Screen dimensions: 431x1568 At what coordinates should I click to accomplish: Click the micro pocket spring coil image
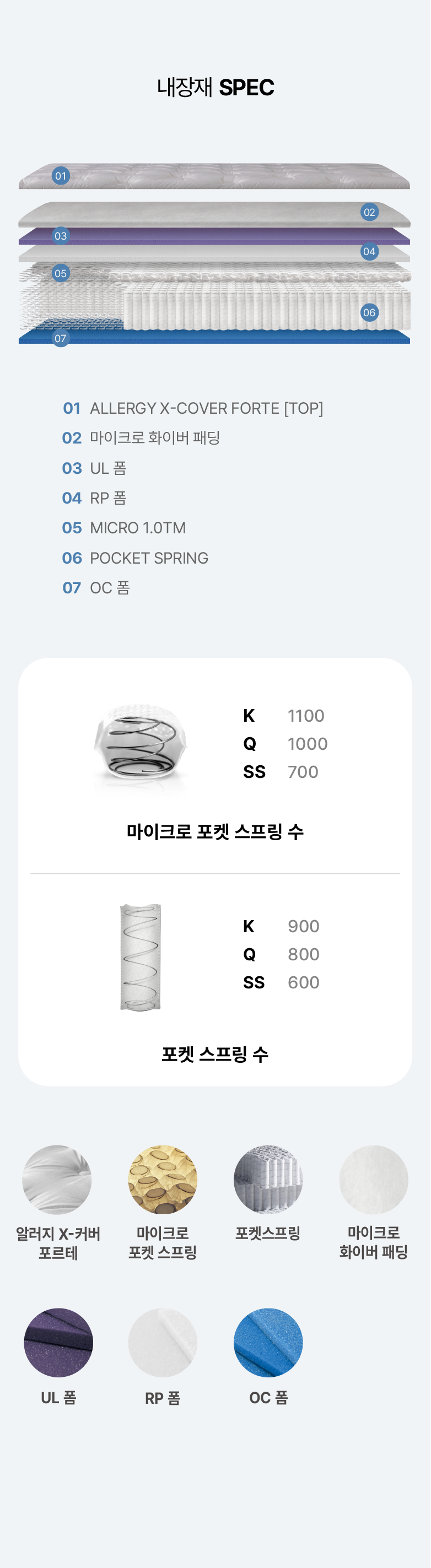(x=141, y=743)
